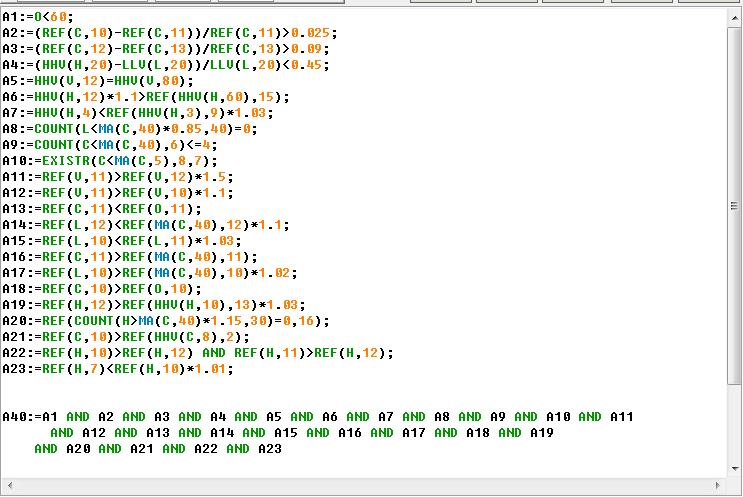The width and height of the screenshot is (743, 497).
Task: Click the line starting 'A40:=A1 AND A2'
Action: tap(318, 417)
